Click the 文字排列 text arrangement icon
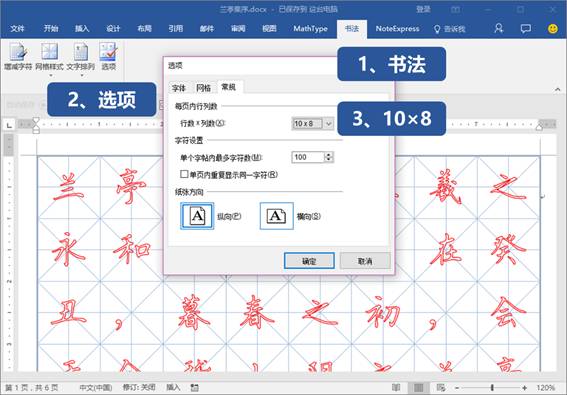The width and height of the screenshot is (567, 395). point(81,56)
